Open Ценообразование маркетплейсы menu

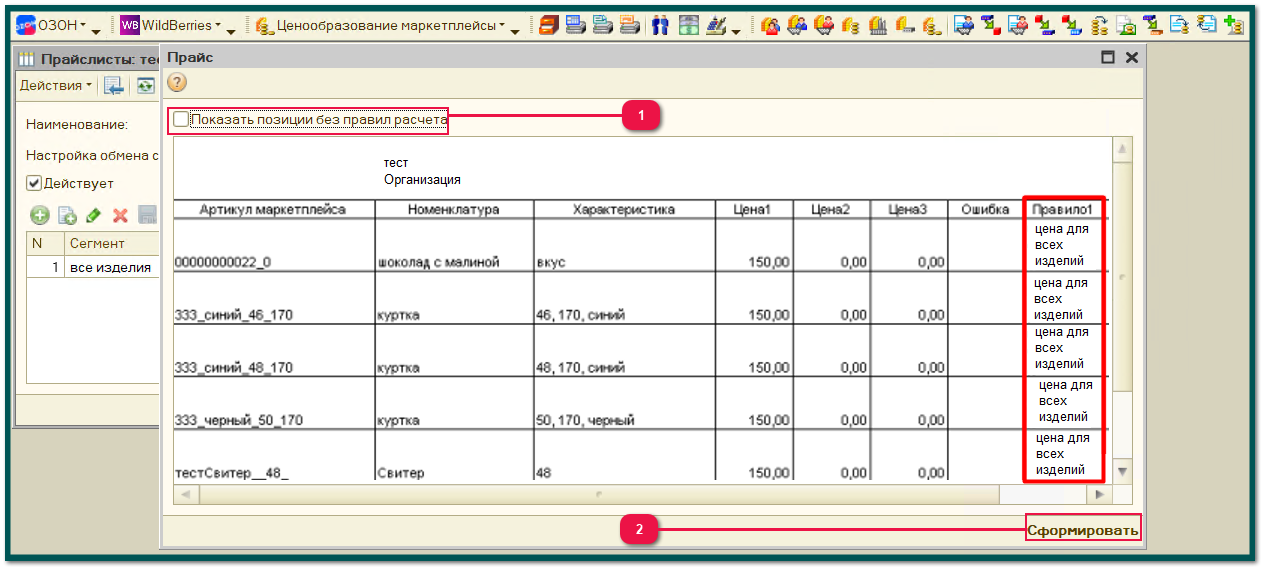pyautogui.click(x=380, y=25)
